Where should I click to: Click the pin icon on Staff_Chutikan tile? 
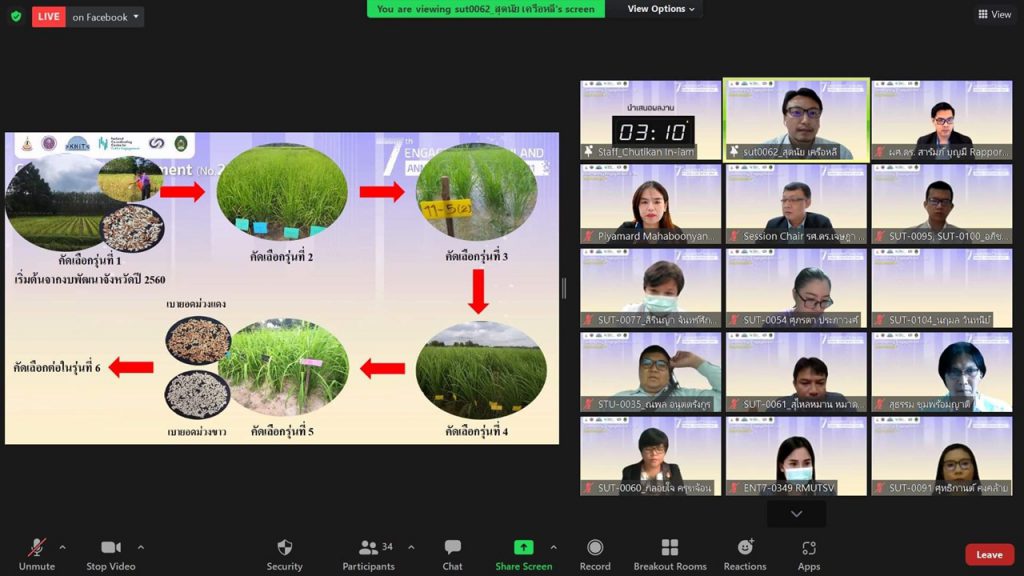pyautogui.click(x=588, y=152)
